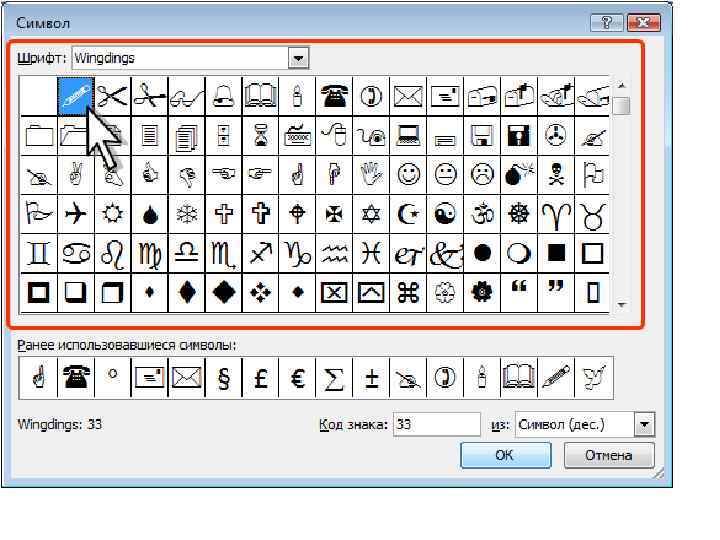Pick the skull and crossbones symbol
The height and width of the screenshot is (540, 720).
[556, 175]
